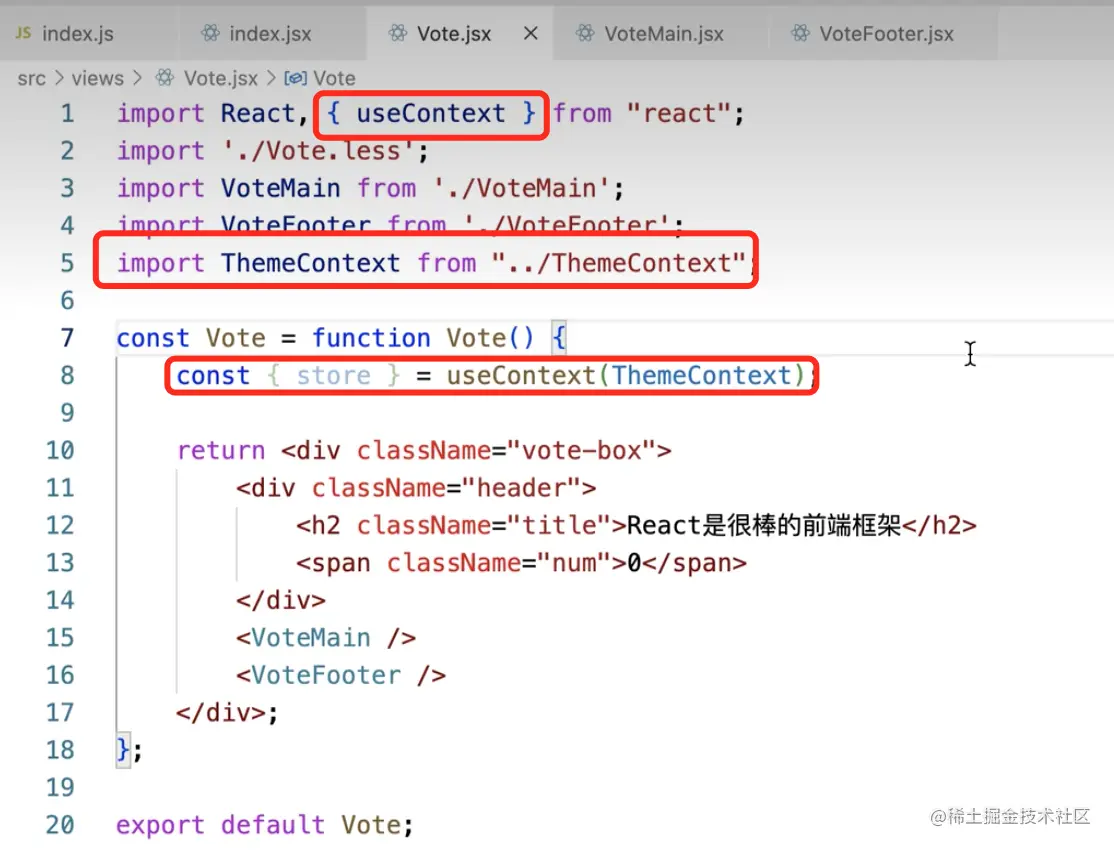This screenshot has height=850, width=1114.
Task: Click the h2 title text React是很棒的前端框架
Action: point(764,526)
